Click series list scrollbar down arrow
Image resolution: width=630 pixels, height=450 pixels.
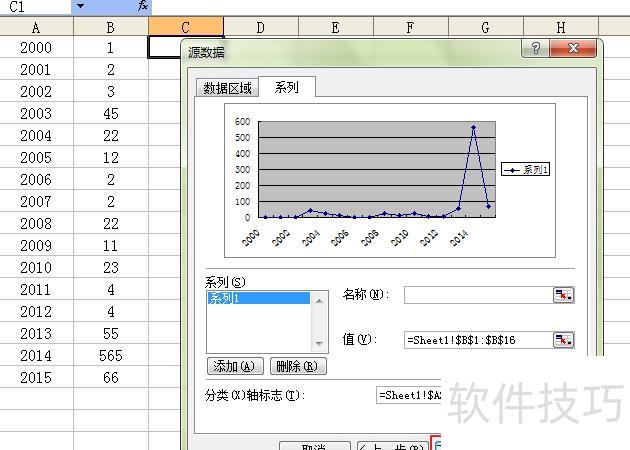[x=319, y=344]
